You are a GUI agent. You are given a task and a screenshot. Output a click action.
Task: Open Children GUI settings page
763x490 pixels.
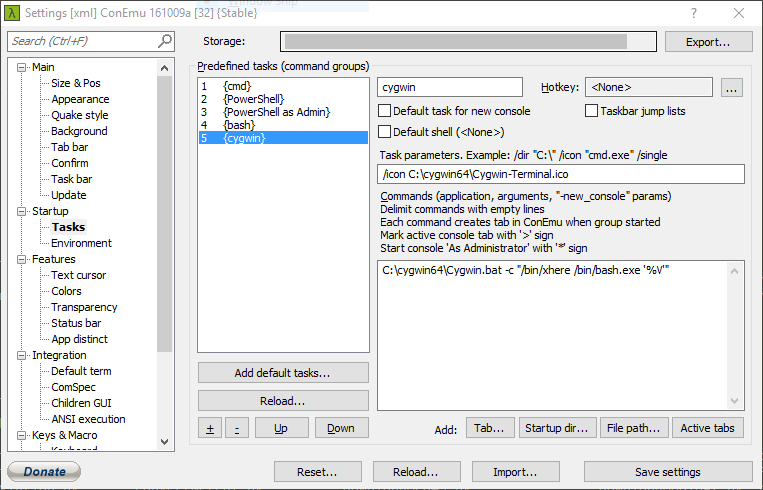(81, 403)
